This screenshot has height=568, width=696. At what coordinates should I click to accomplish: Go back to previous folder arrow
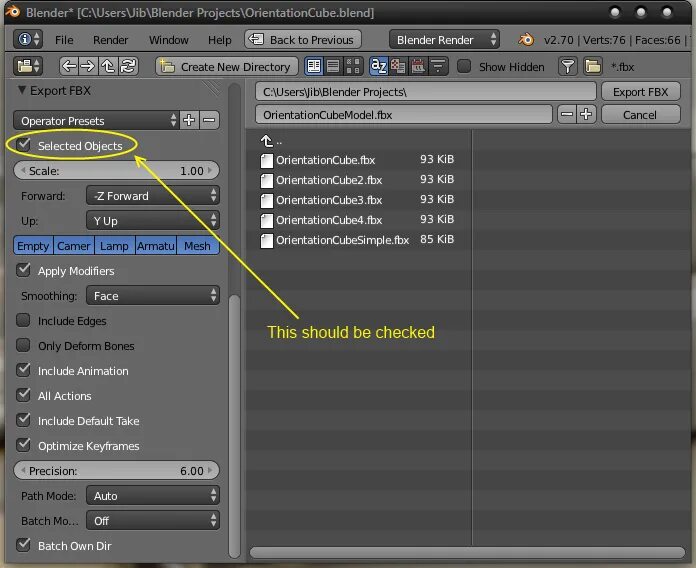[69, 67]
